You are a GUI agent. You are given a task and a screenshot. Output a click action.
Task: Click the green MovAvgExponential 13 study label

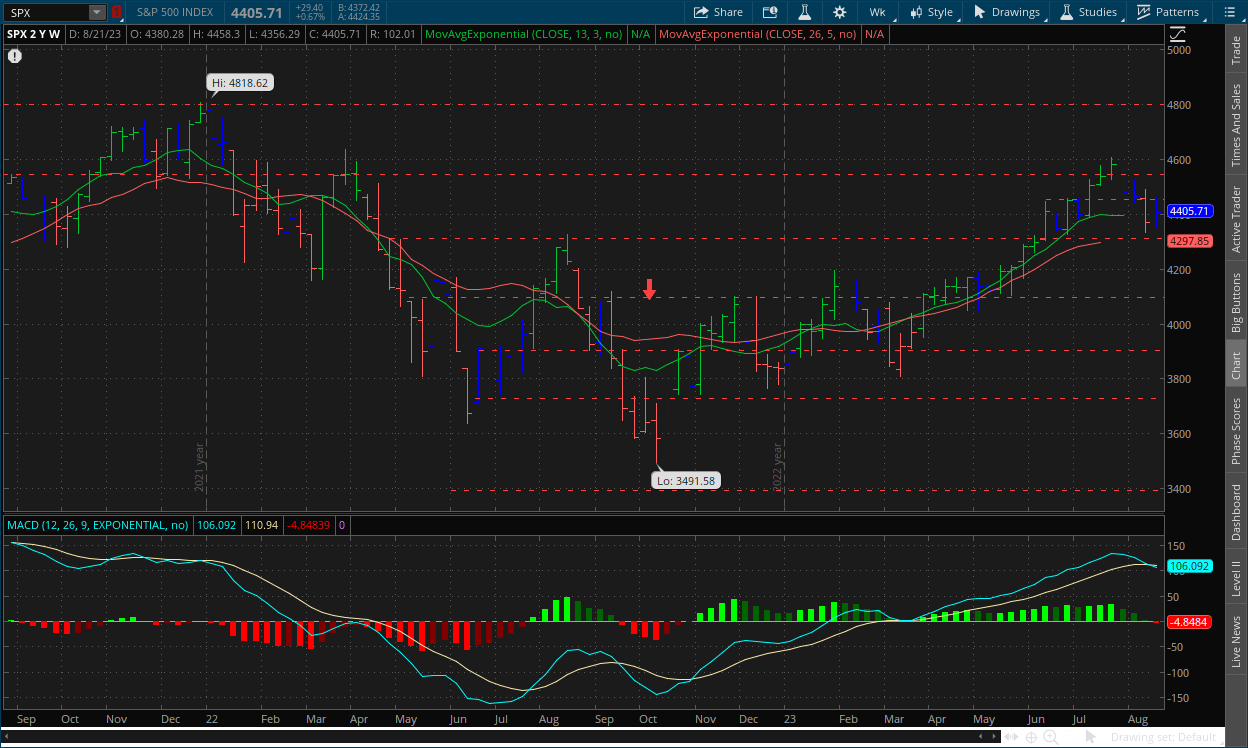[524, 34]
